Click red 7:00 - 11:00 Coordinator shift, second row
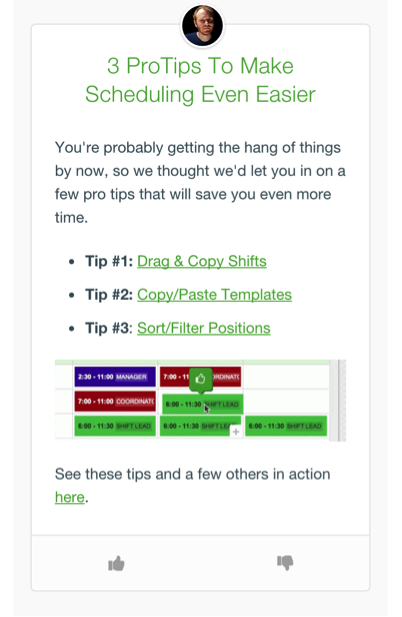402x617 pixels. (x=115, y=401)
